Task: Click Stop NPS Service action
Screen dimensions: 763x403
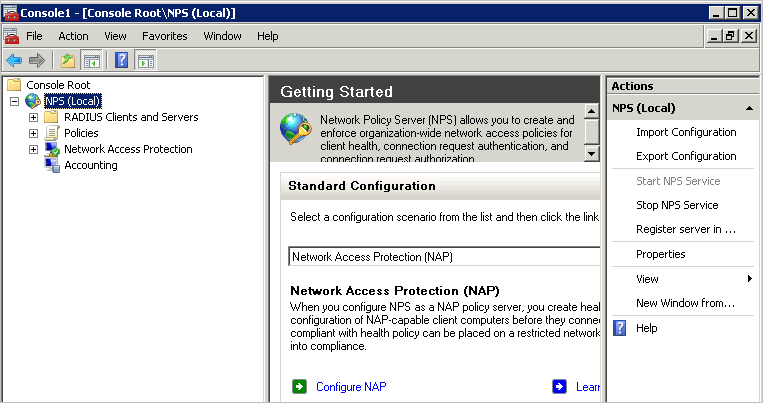Action: [676, 205]
